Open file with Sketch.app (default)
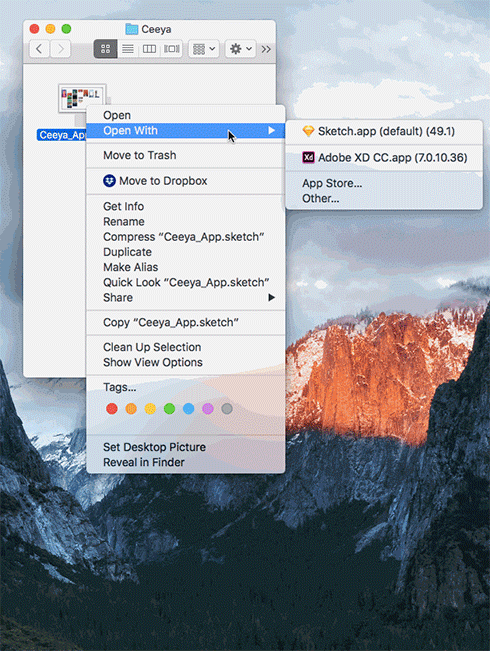Image resolution: width=490 pixels, height=651 pixels. tap(384, 131)
